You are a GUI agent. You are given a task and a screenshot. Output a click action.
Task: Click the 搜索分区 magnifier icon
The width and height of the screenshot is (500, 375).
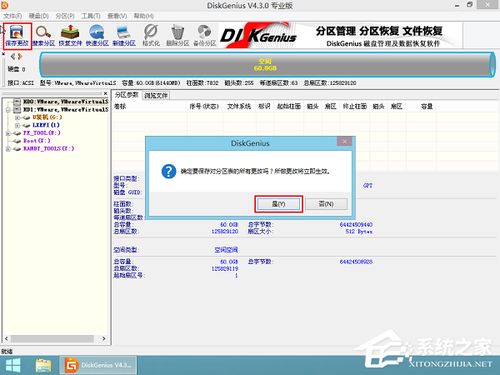point(43,36)
